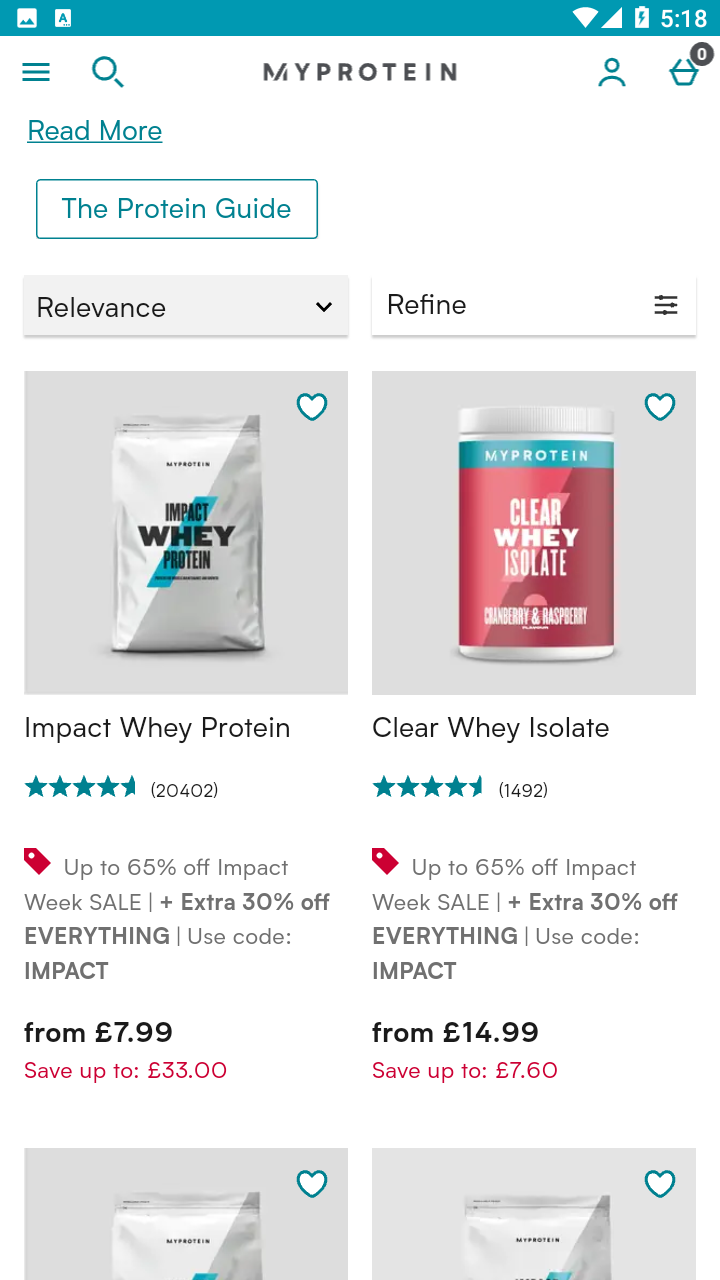Open Clear Whey Isolate product image
The width and height of the screenshot is (720, 1280).
point(534,533)
